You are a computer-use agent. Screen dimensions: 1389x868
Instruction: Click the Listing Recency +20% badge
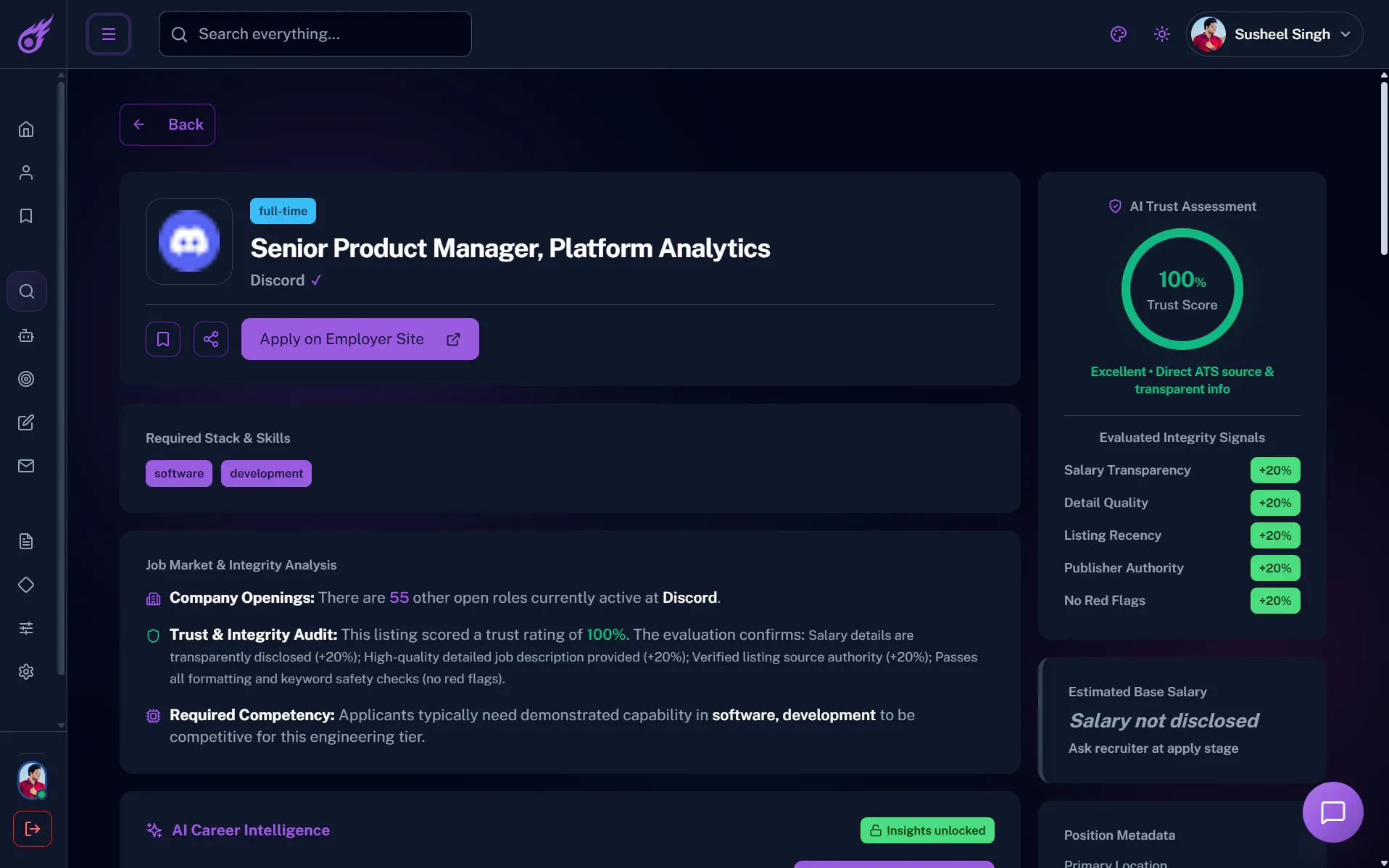click(x=1275, y=535)
